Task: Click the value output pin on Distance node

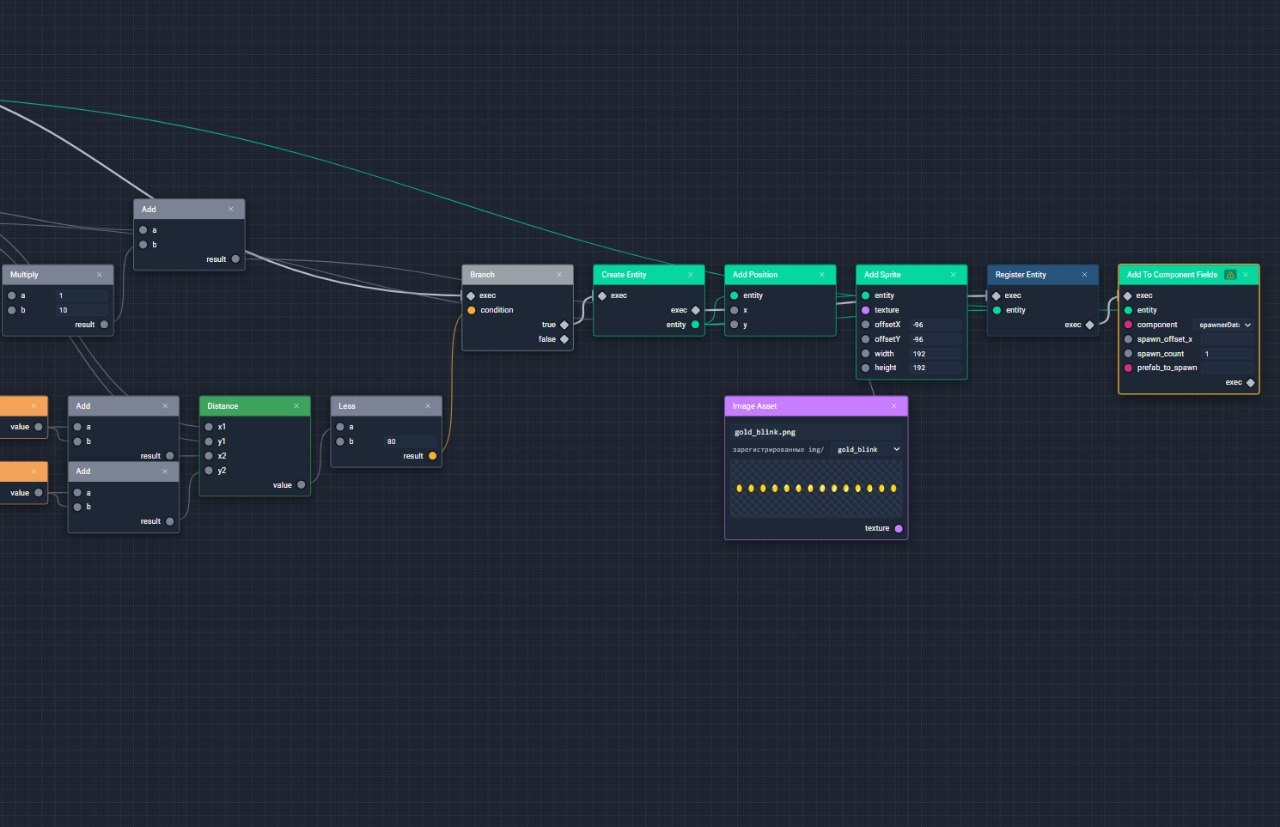Action: pos(301,485)
